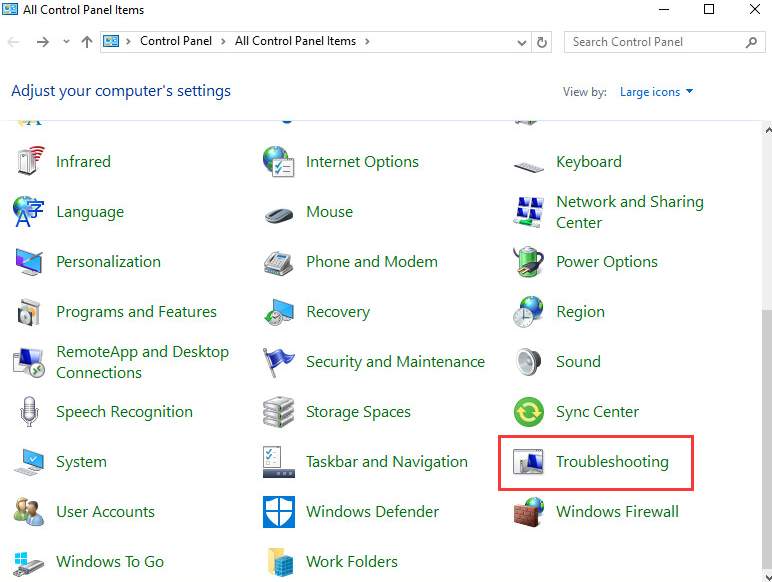The image size is (772, 582).
Task: Expand the address bar history dropdown
Action: [x=522, y=43]
